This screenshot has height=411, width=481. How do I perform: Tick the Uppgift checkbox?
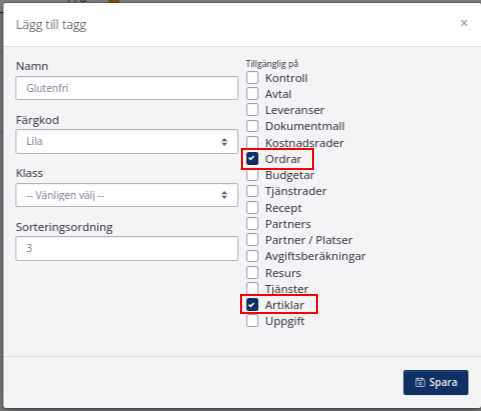click(x=252, y=321)
